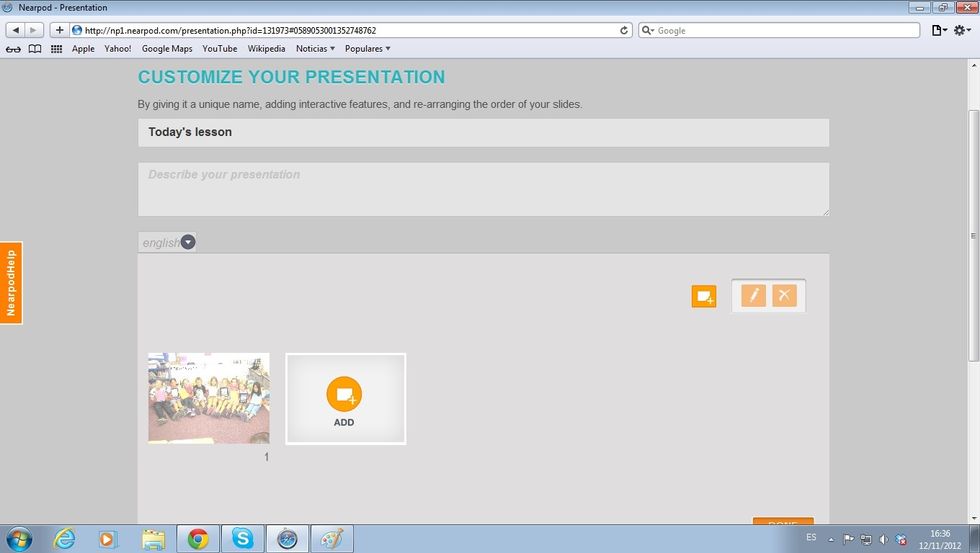Click the pencil edit slide icon
980x553 pixels.
pyautogui.click(x=753, y=296)
